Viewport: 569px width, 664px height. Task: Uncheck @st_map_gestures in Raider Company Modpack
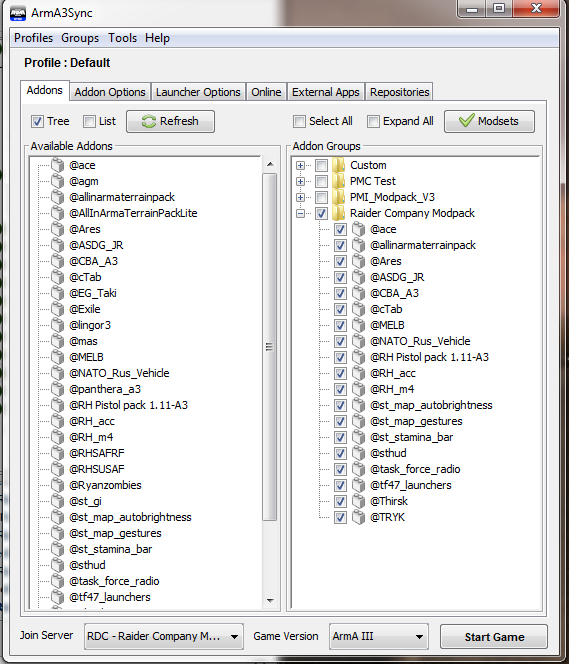point(340,421)
